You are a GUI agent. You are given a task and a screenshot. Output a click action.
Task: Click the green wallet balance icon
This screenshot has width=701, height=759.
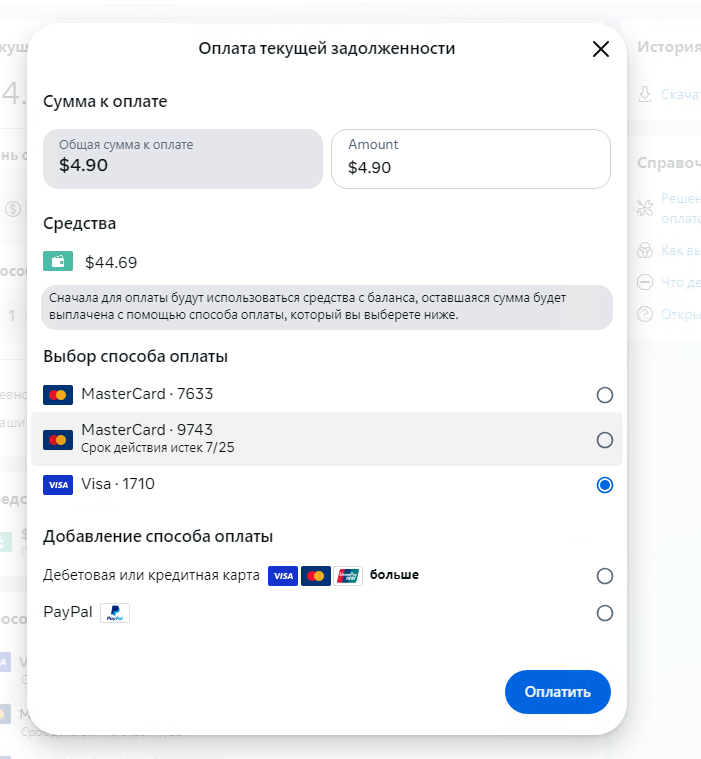pyautogui.click(x=58, y=262)
